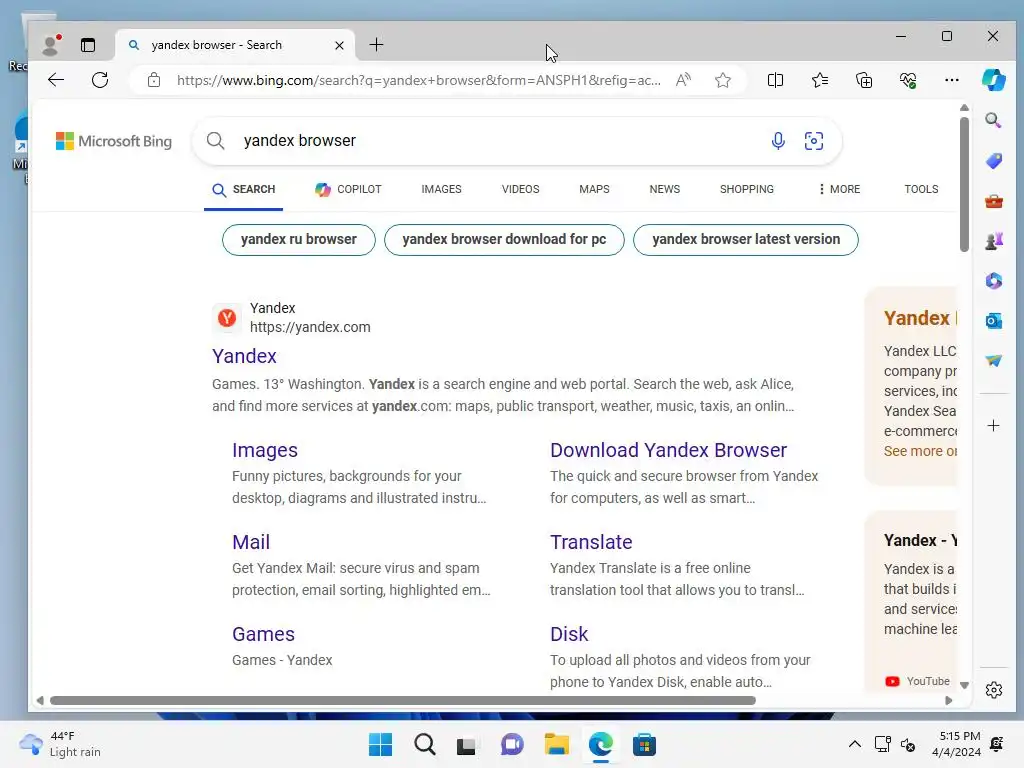Open Chat app on taskbar
1024x768 pixels.
click(512, 744)
